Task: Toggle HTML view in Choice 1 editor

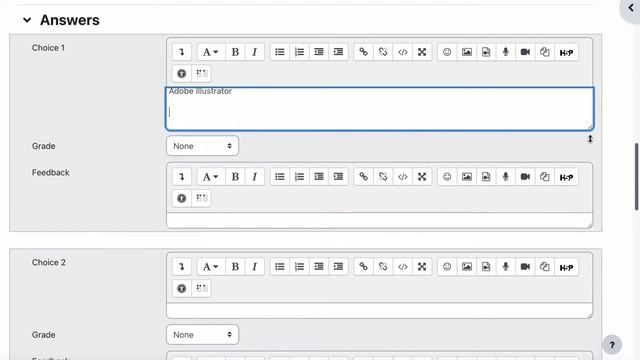Action: coord(402,52)
